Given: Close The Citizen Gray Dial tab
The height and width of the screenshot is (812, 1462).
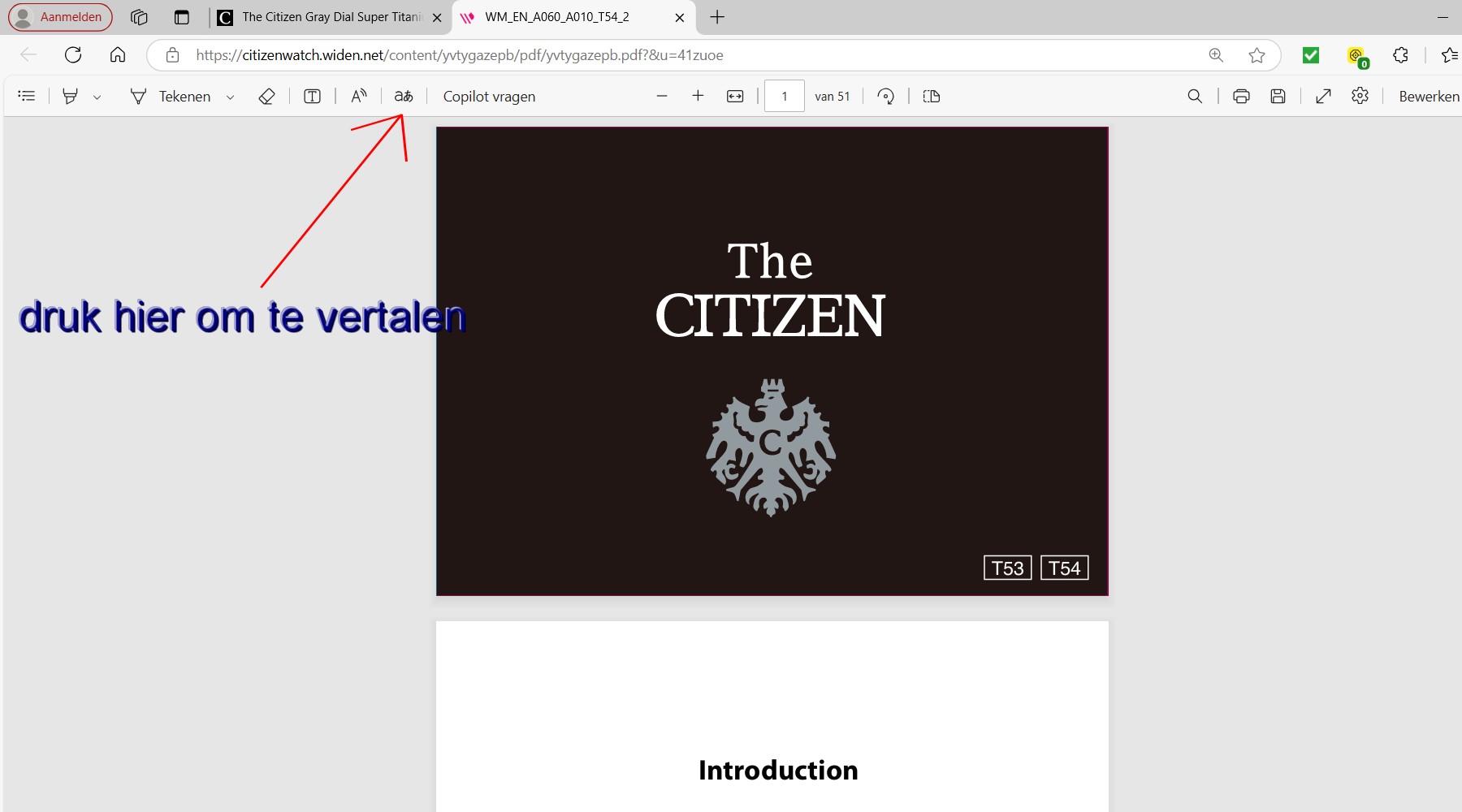Looking at the screenshot, I should pos(437,17).
